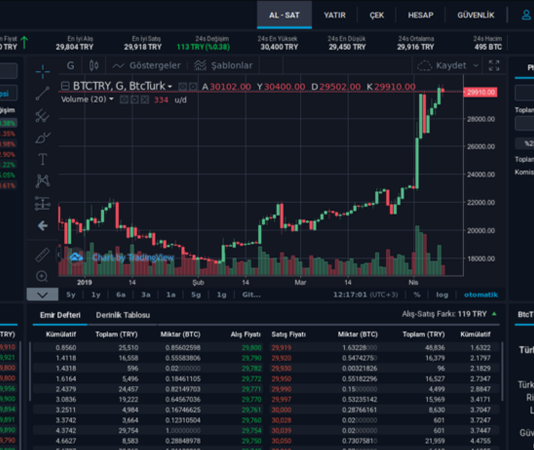Open GÜVENLİK security tab
The image size is (534, 450).
click(x=476, y=15)
